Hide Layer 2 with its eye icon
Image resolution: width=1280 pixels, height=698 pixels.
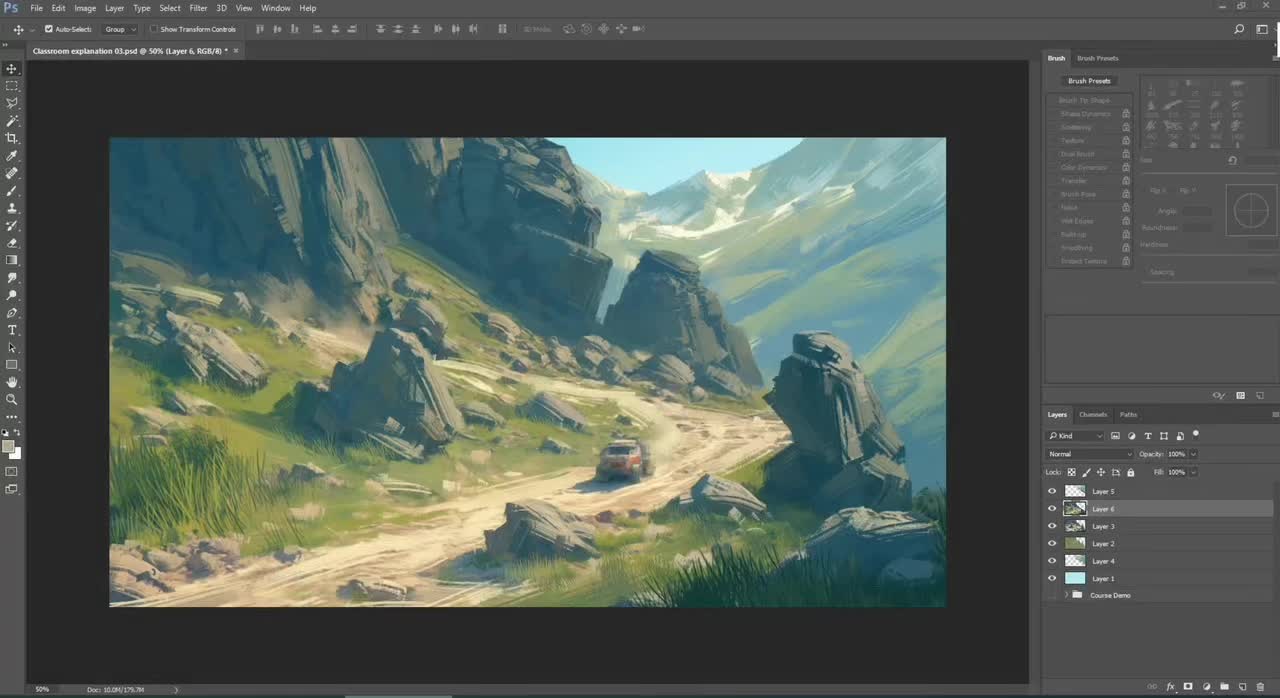pos(1051,543)
